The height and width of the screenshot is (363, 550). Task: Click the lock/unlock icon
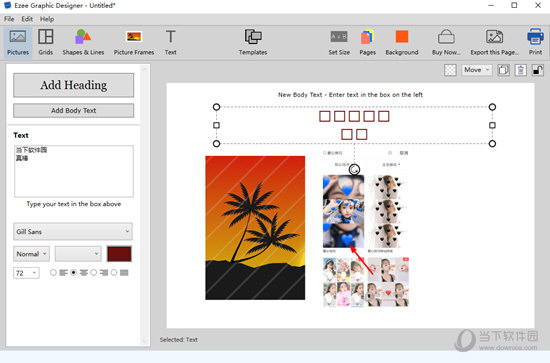[537, 70]
